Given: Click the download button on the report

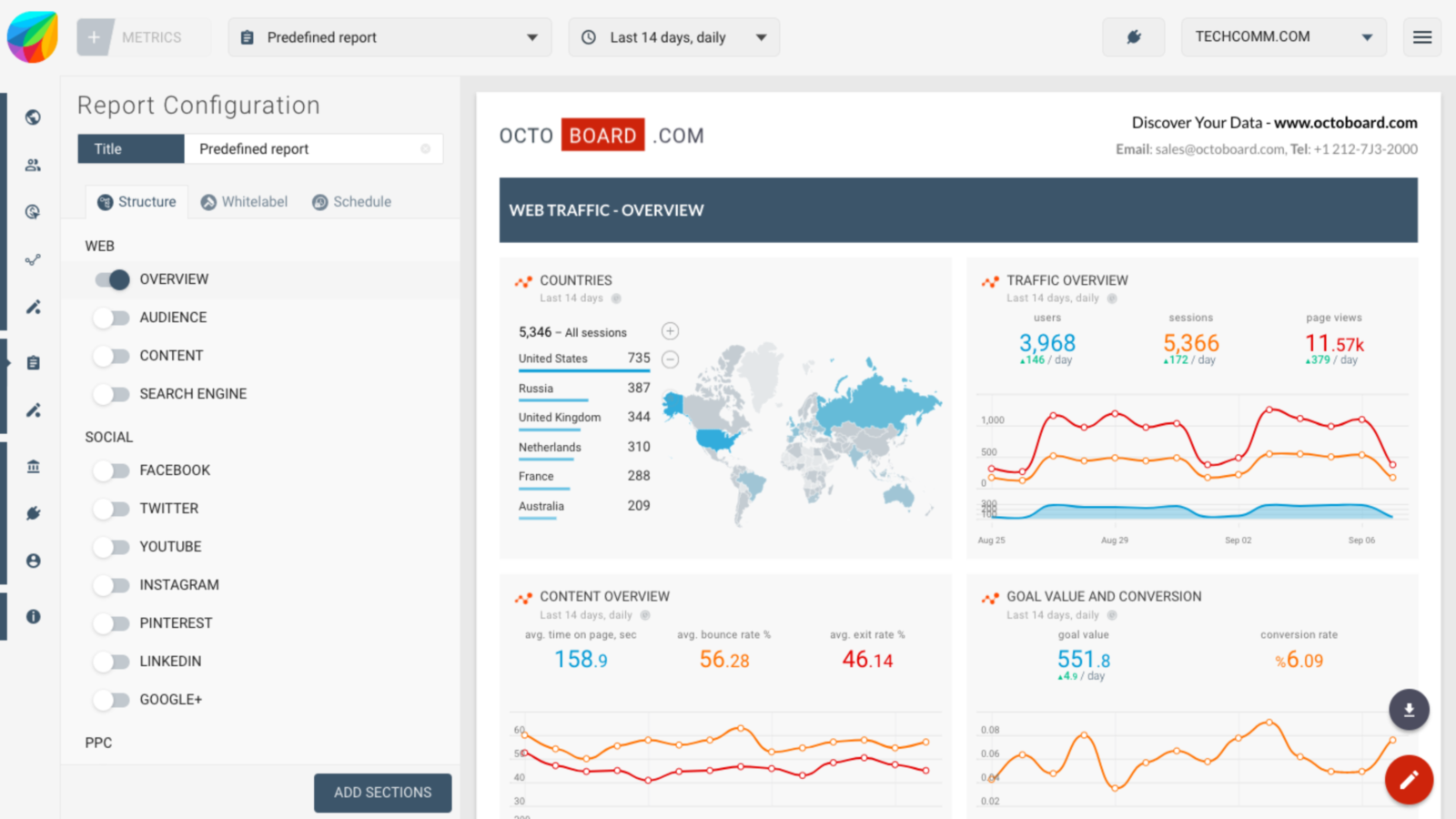Looking at the screenshot, I should click(1409, 709).
